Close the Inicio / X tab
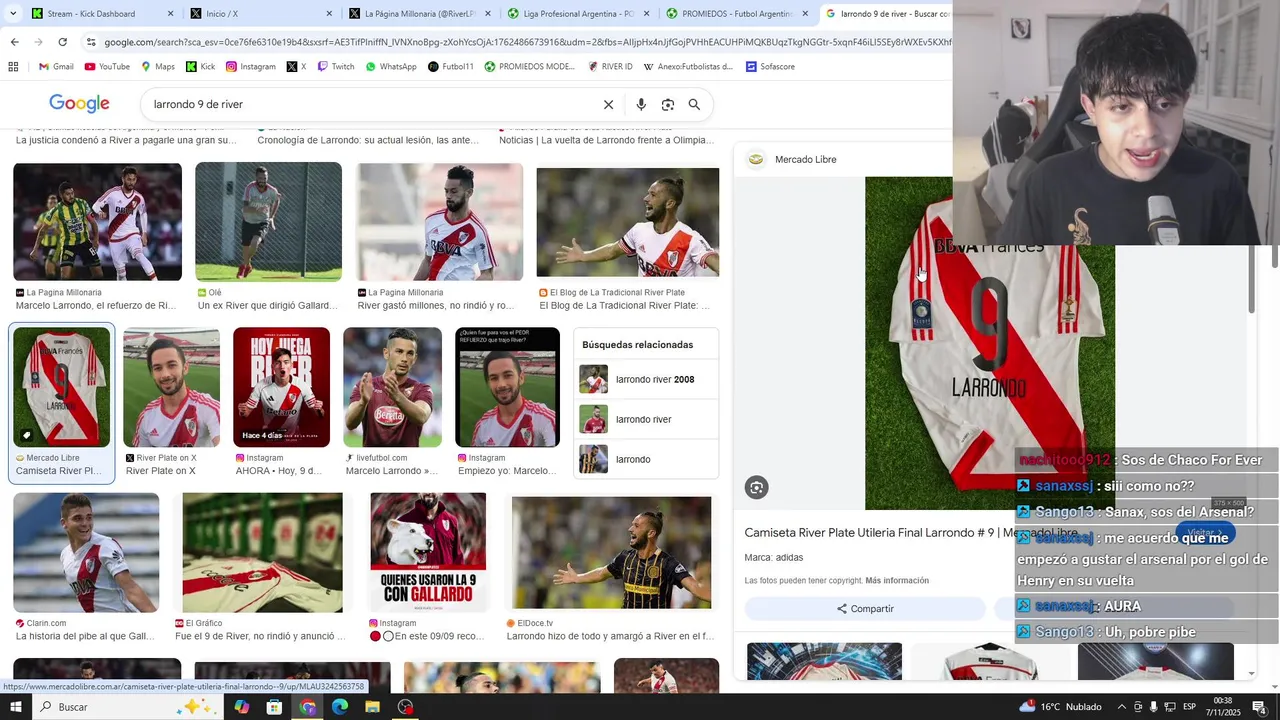The image size is (1280, 720). [x=329, y=14]
